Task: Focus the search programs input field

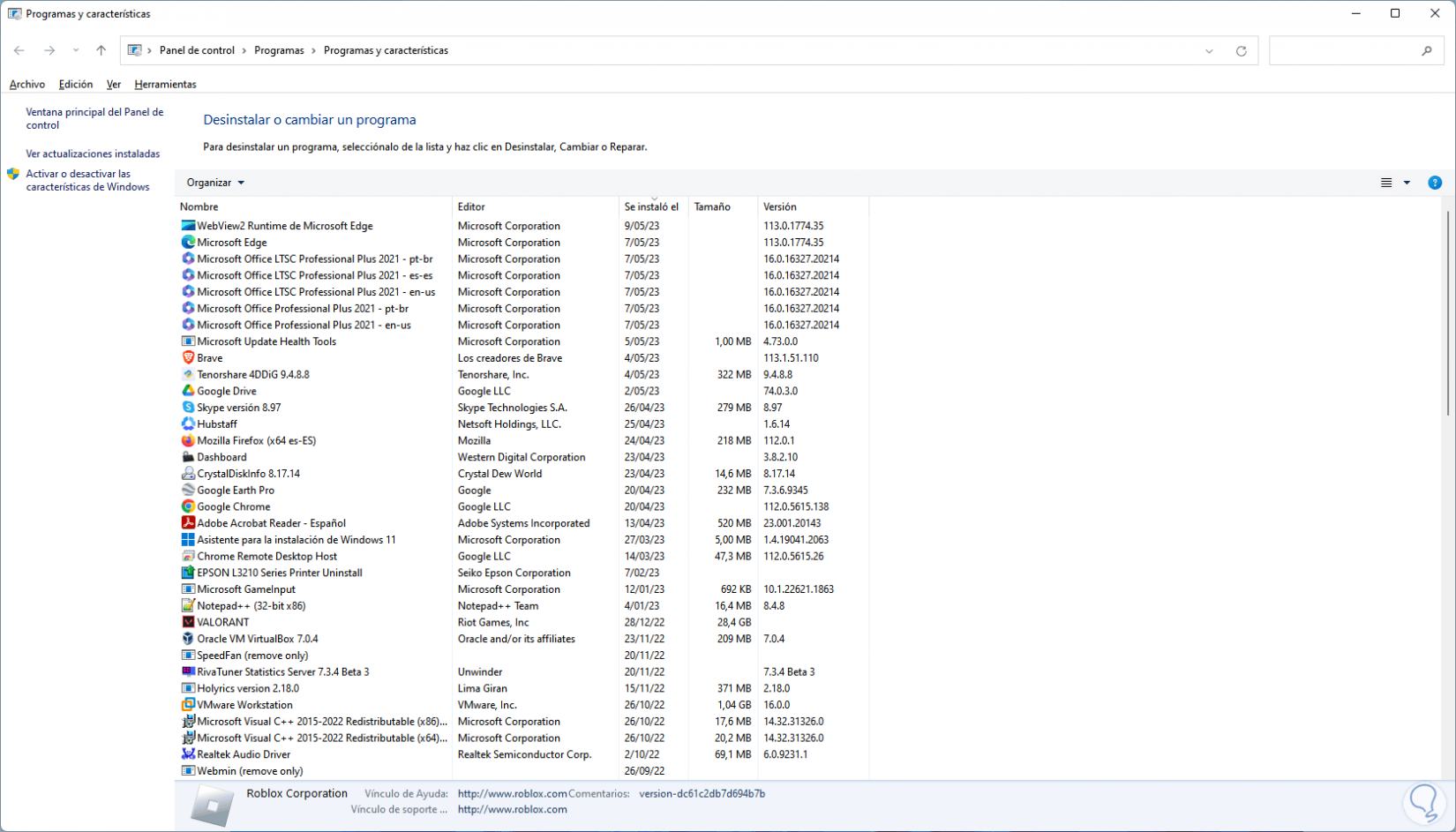Action: (x=1344, y=51)
